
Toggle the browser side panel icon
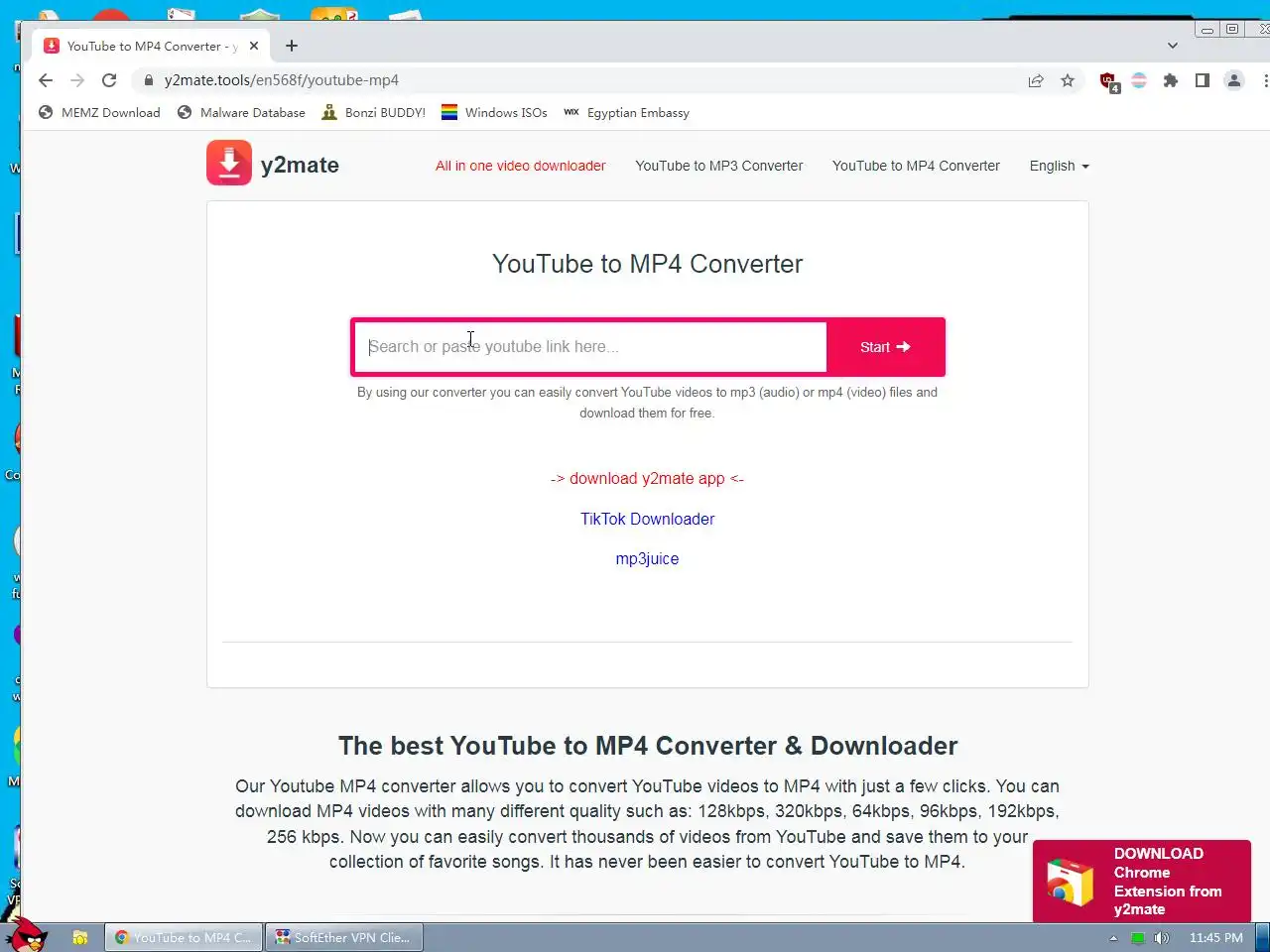(x=1203, y=80)
